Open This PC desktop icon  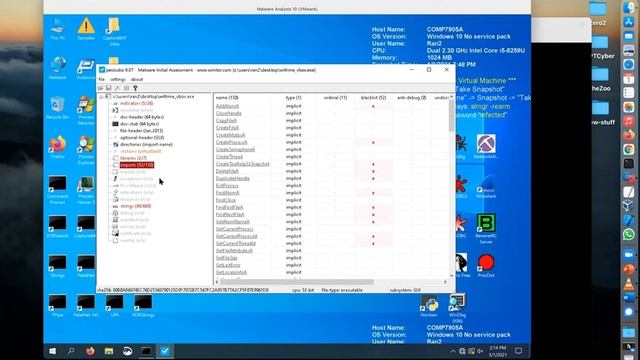coord(58,29)
